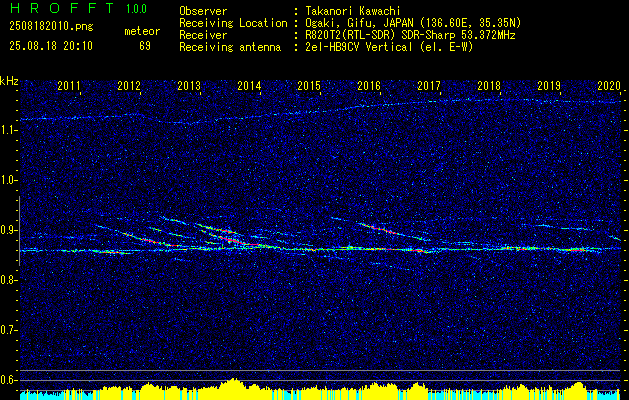Click the kHz axis unit label
Image resolution: width=629 pixels, height=400 pixels.
(x=9, y=81)
